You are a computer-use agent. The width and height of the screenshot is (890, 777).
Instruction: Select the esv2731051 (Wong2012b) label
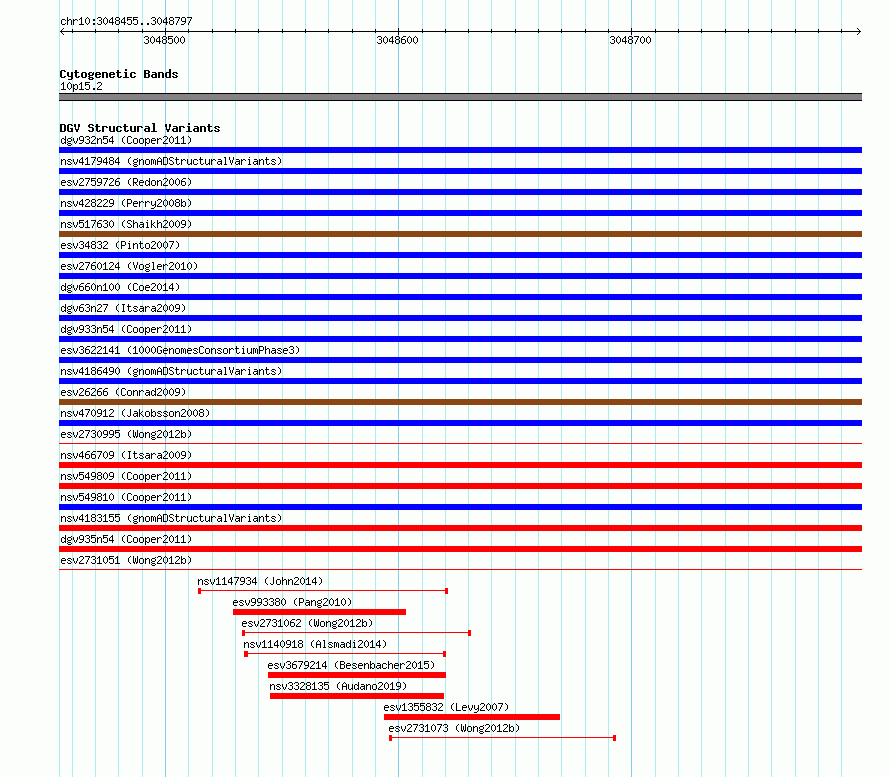click(126, 560)
